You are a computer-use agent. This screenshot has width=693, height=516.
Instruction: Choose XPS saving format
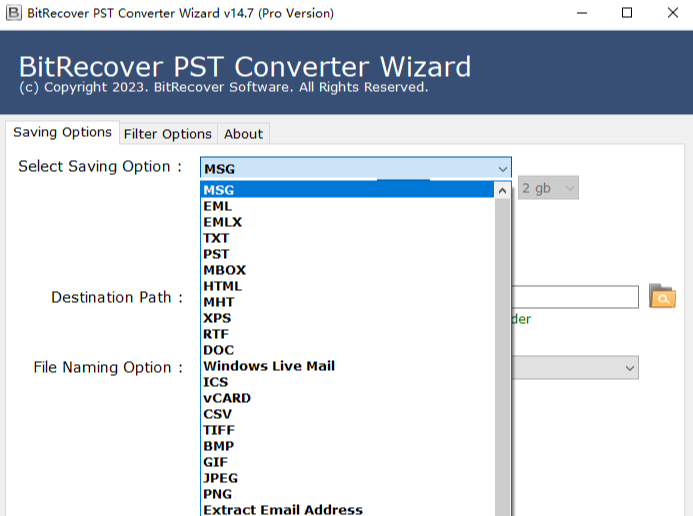(347, 318)
